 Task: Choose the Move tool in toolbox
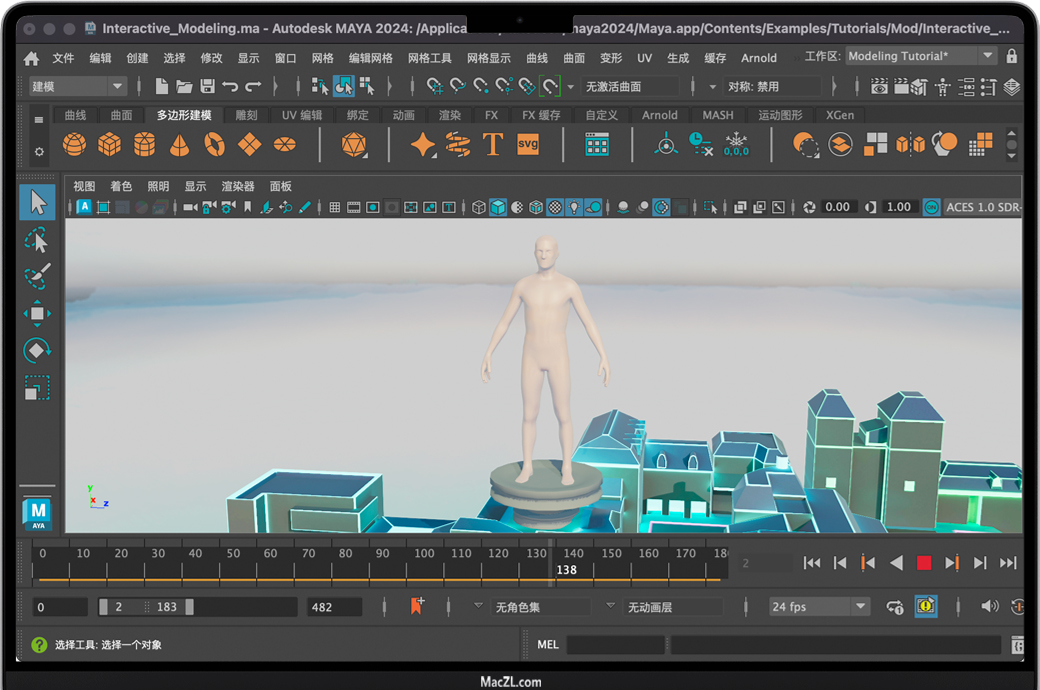pyautogui.click(x=37, y=314)
